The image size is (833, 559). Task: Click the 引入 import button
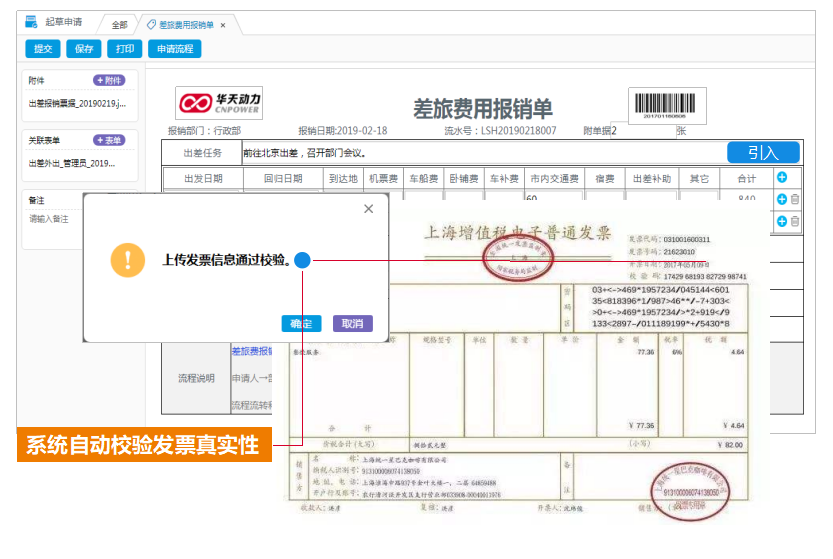tap(763, 153)
